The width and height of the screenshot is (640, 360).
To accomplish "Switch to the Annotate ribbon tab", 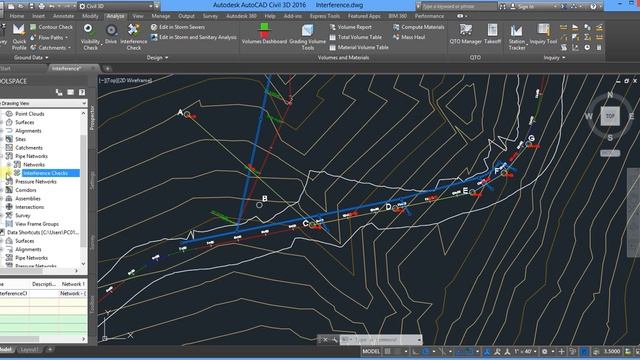I will click(64, 16).
